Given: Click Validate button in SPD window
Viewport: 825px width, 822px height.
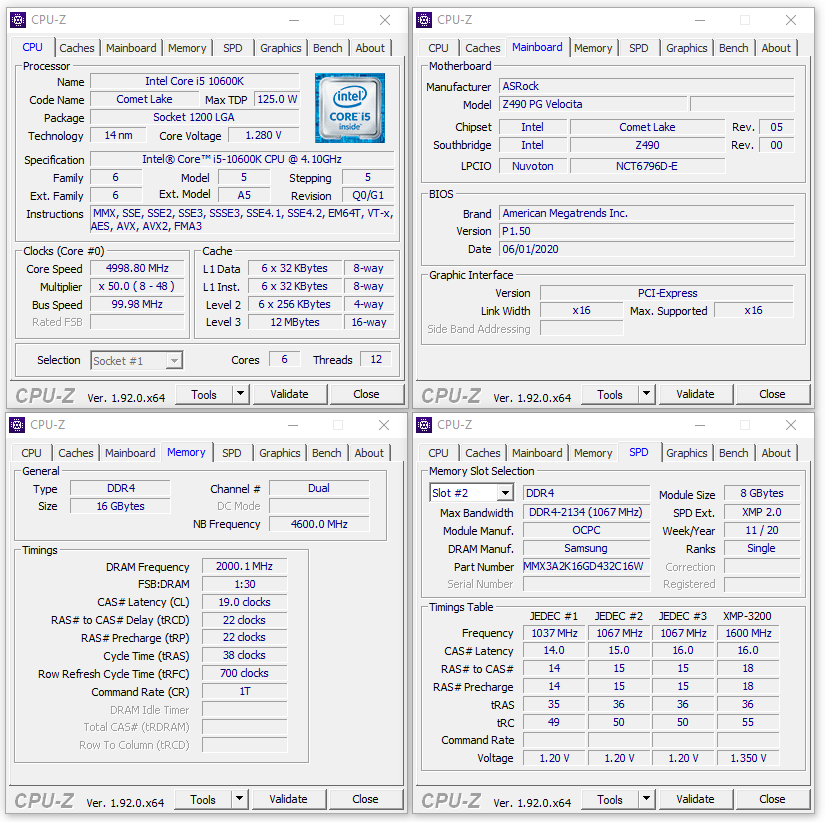Looking at the screenshot, I should click(696, 799).
